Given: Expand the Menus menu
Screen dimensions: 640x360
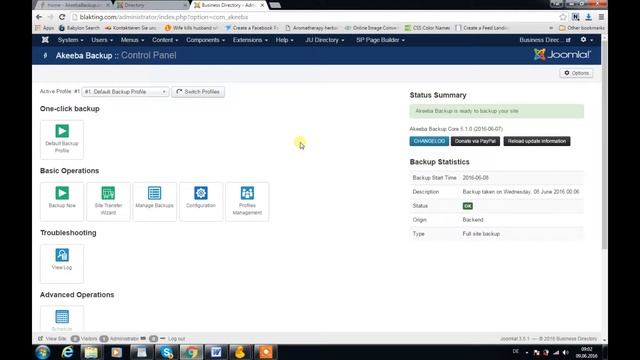Looking at the screenshot, I should [132, 40].
